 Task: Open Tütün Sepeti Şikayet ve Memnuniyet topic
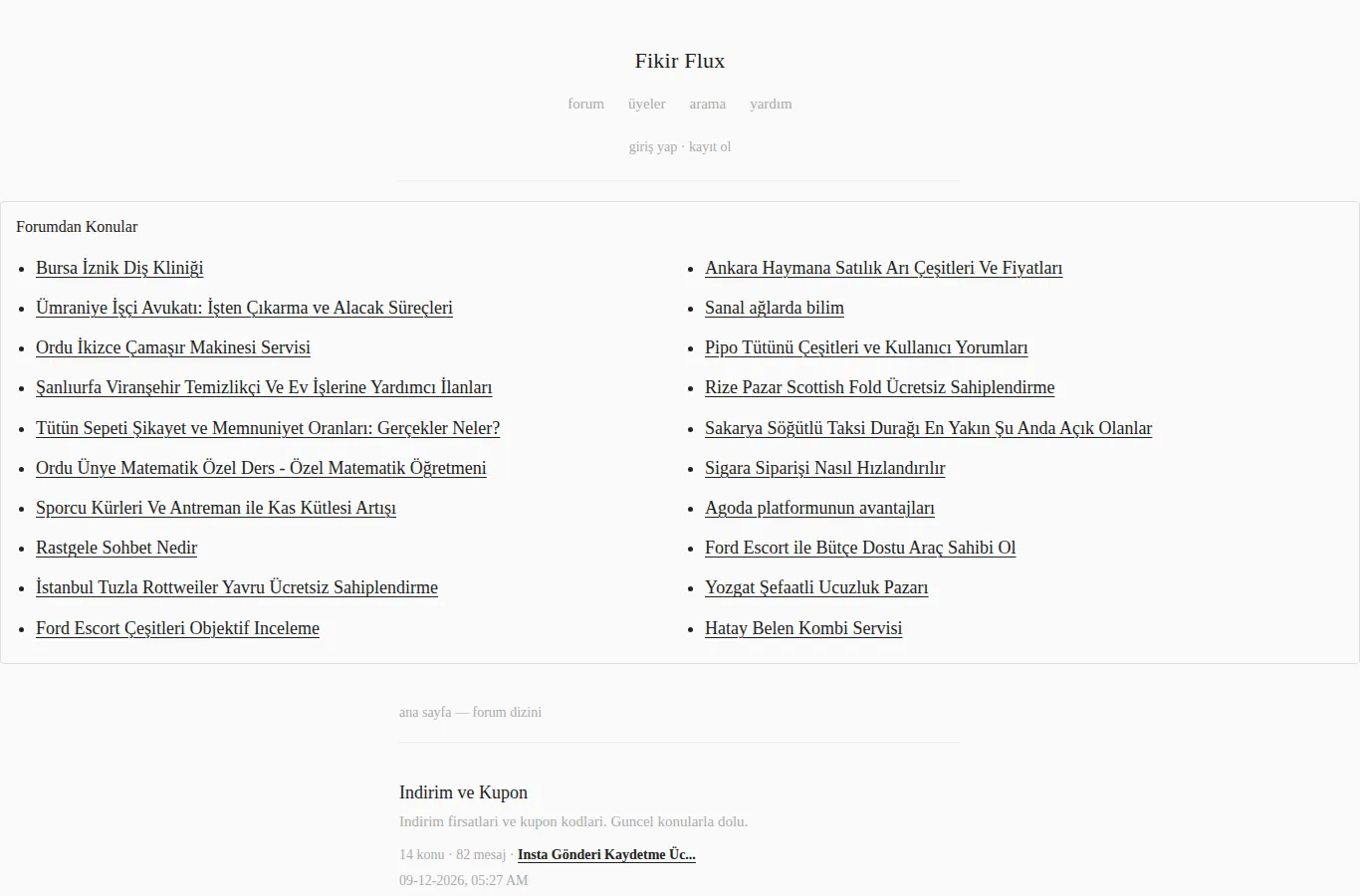(x=268, y=428)
